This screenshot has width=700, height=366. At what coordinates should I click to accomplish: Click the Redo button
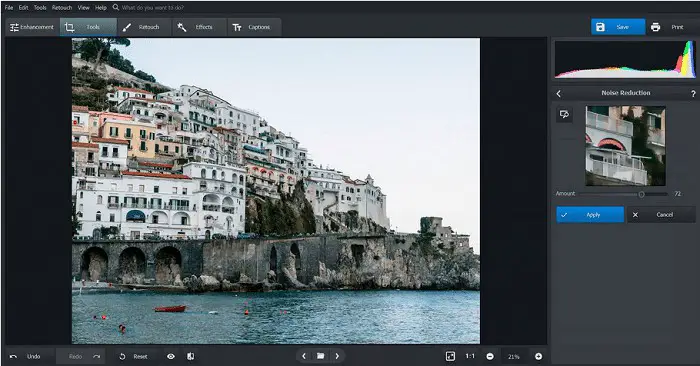(x=80, y=356)
